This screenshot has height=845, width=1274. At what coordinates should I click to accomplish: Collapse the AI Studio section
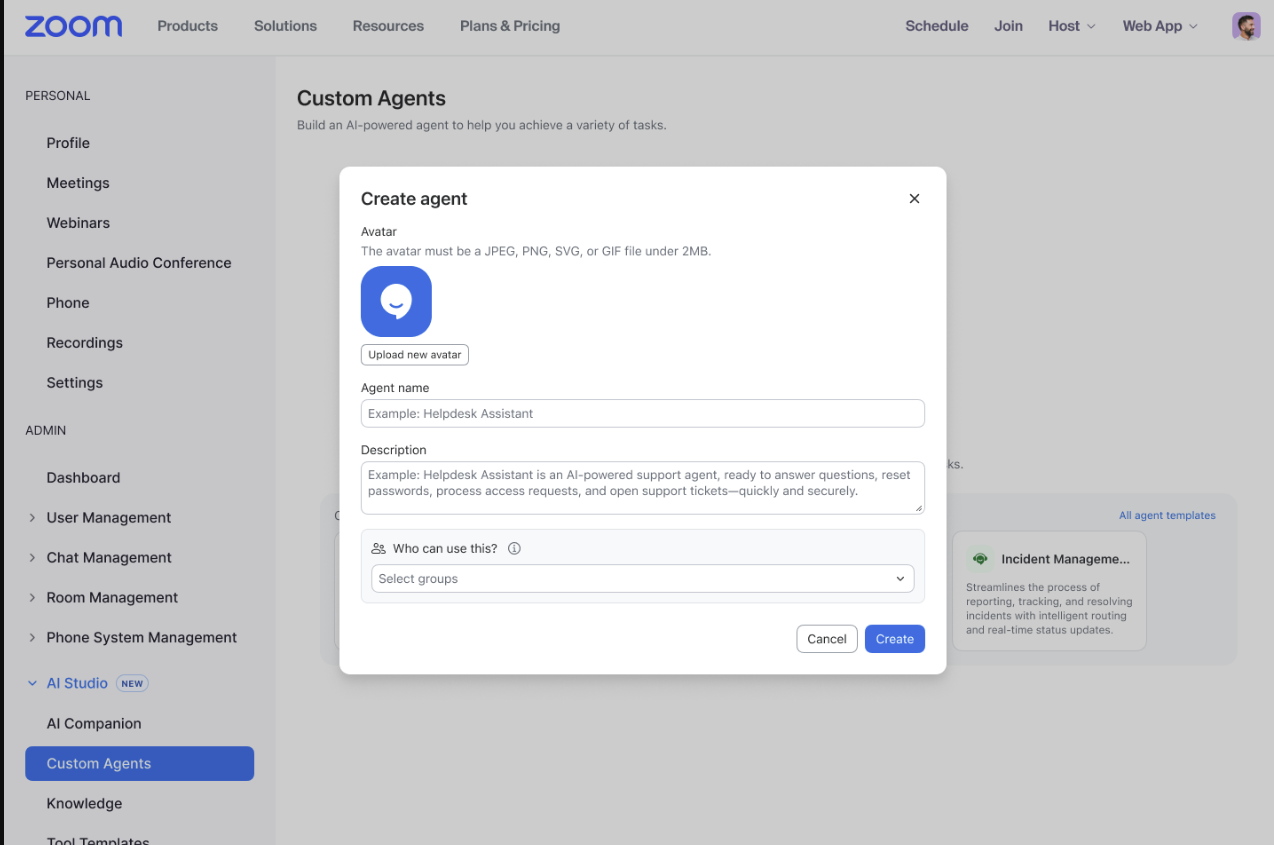[x=33, y=683]
